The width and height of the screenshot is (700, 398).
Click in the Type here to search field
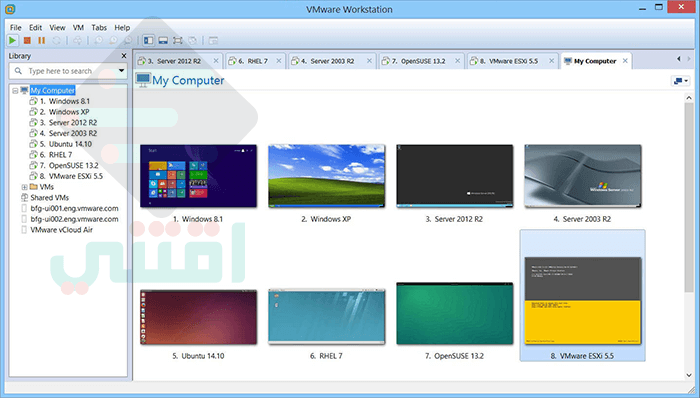(68, 71)
